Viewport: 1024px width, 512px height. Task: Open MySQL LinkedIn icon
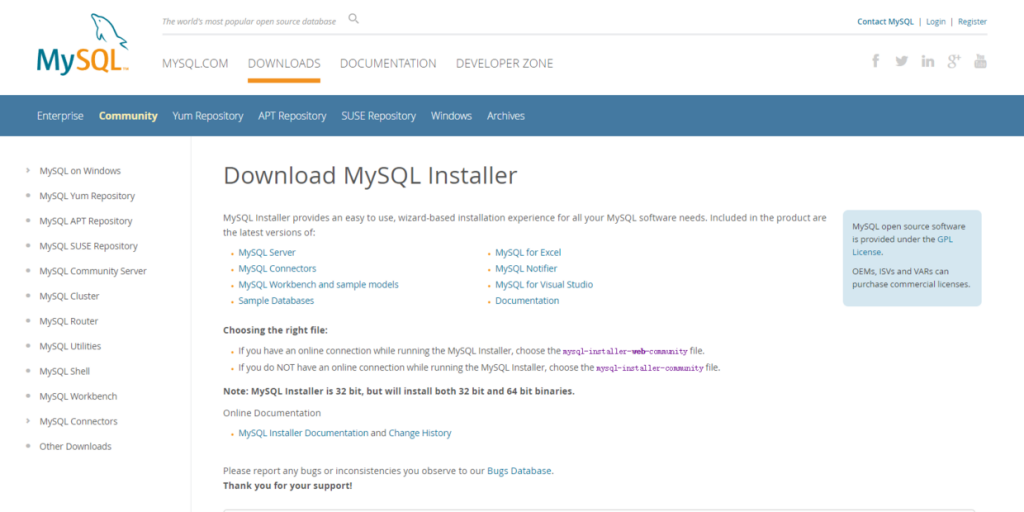pyautogui.click(x=928, y=61)
